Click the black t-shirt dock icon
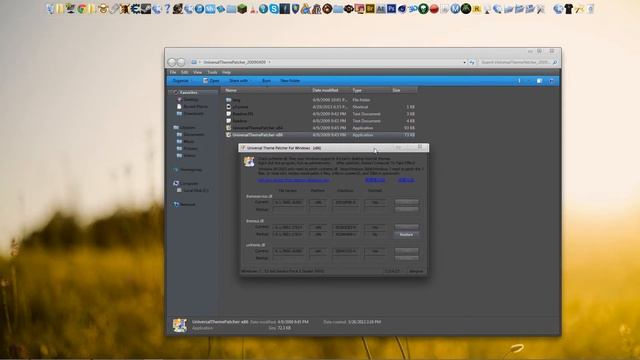Screen dimensions: 640x360 [x=569, y=9]
